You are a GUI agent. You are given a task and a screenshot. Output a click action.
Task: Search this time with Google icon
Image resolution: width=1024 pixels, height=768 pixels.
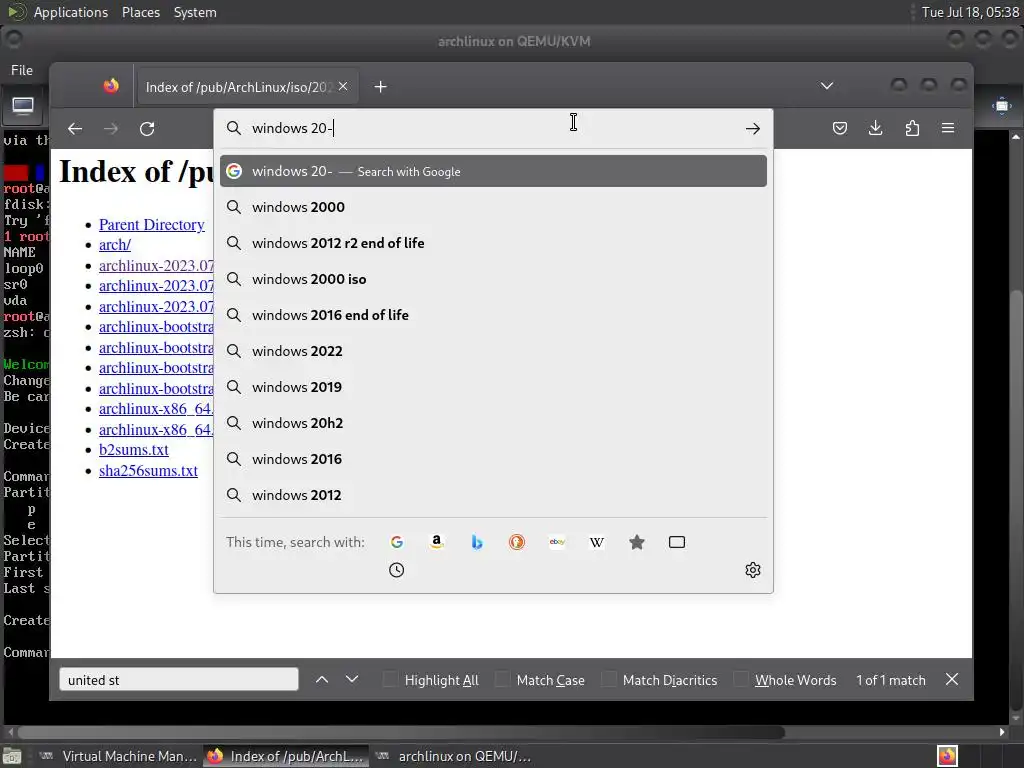point(396,542)
